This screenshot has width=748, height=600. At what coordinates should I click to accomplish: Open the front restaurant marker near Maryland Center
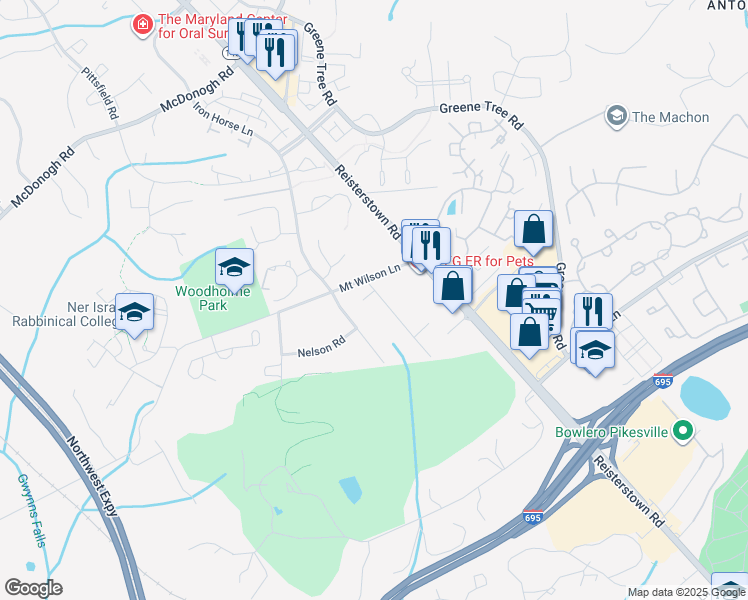275,52
